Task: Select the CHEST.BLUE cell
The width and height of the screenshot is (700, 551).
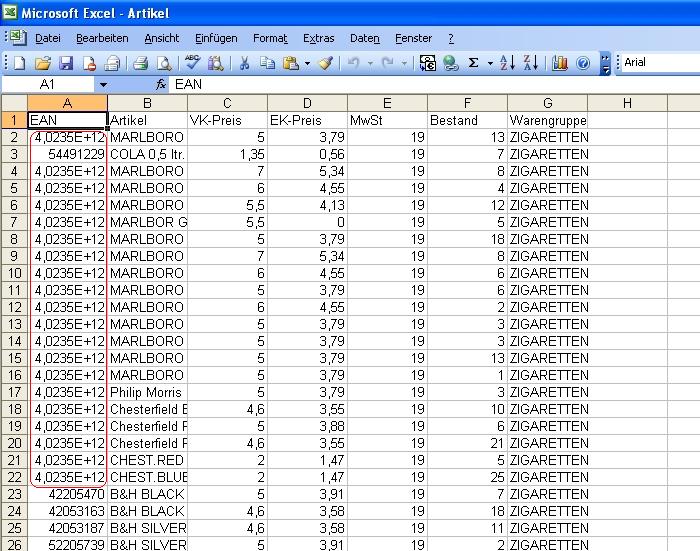Action: (147, 477)
